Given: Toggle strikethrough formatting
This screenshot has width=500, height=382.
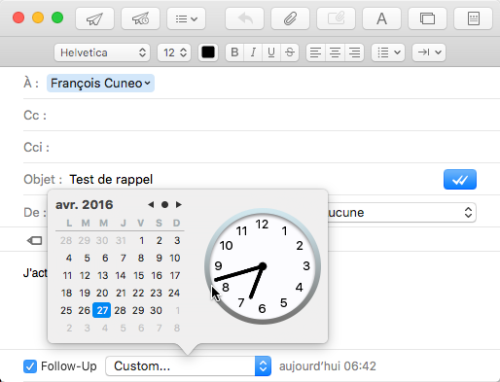Looking at the screenshot, I should 290,52.
